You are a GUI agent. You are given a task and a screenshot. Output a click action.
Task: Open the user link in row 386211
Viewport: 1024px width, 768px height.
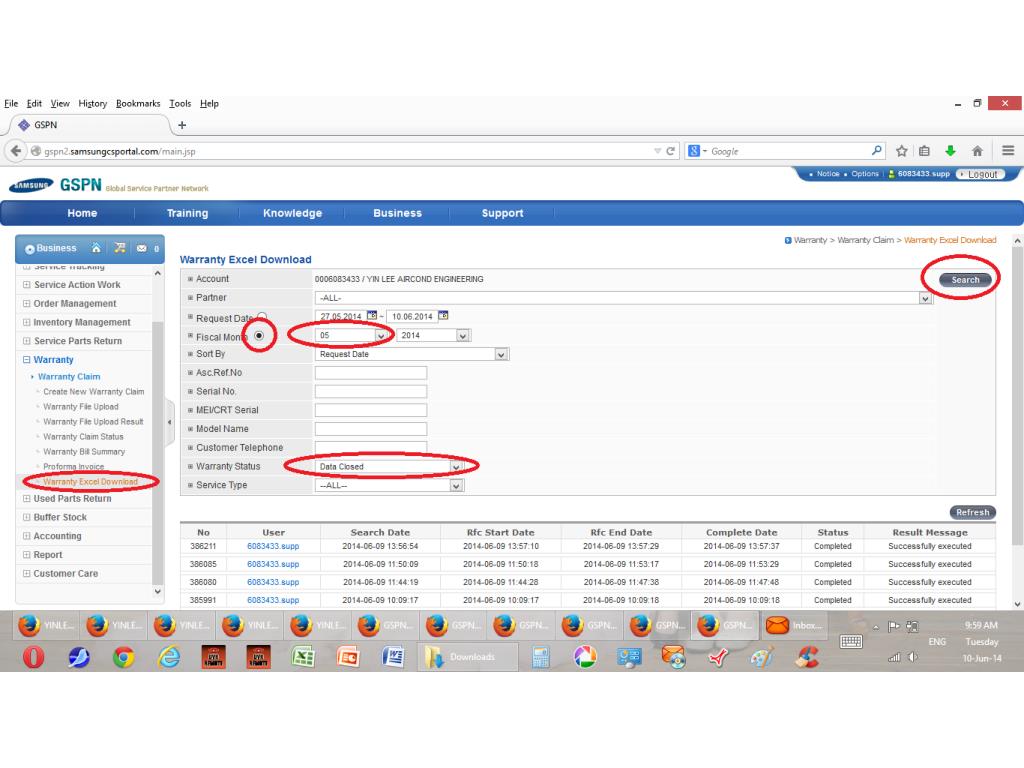[273, 546]
